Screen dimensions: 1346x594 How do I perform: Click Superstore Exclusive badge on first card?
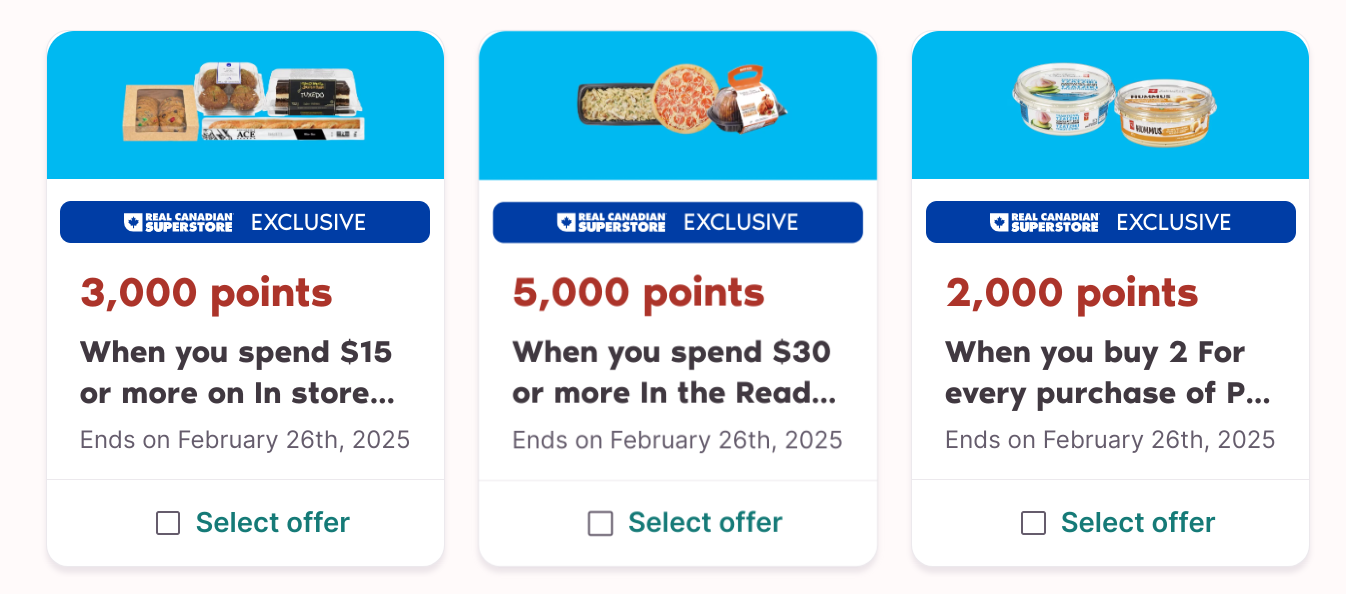point(245,222)
